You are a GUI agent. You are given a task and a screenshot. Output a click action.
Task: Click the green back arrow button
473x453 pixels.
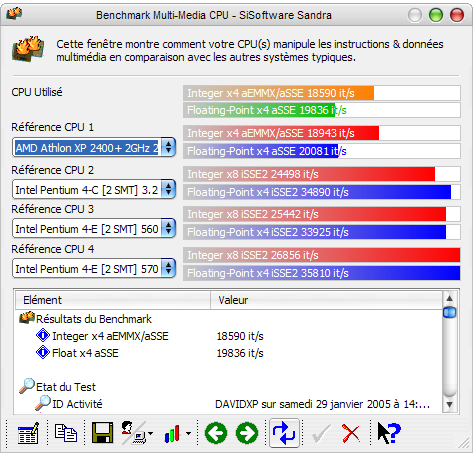pos(216,433)
